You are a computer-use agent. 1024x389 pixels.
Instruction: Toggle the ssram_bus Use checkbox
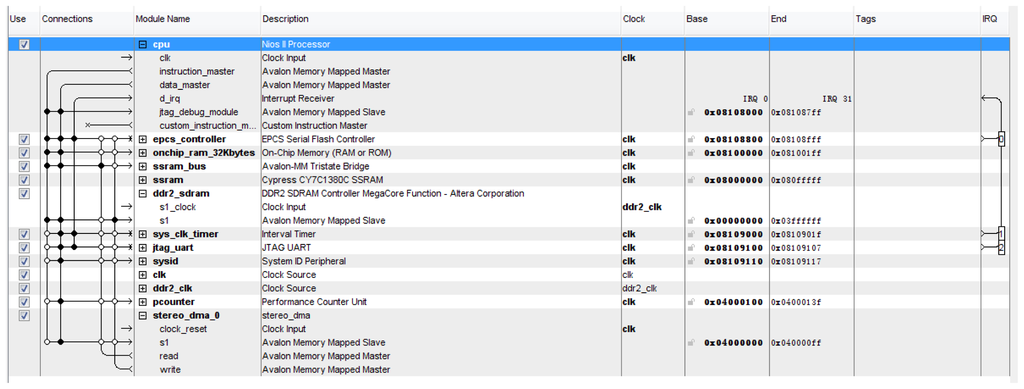coord(24,166)
